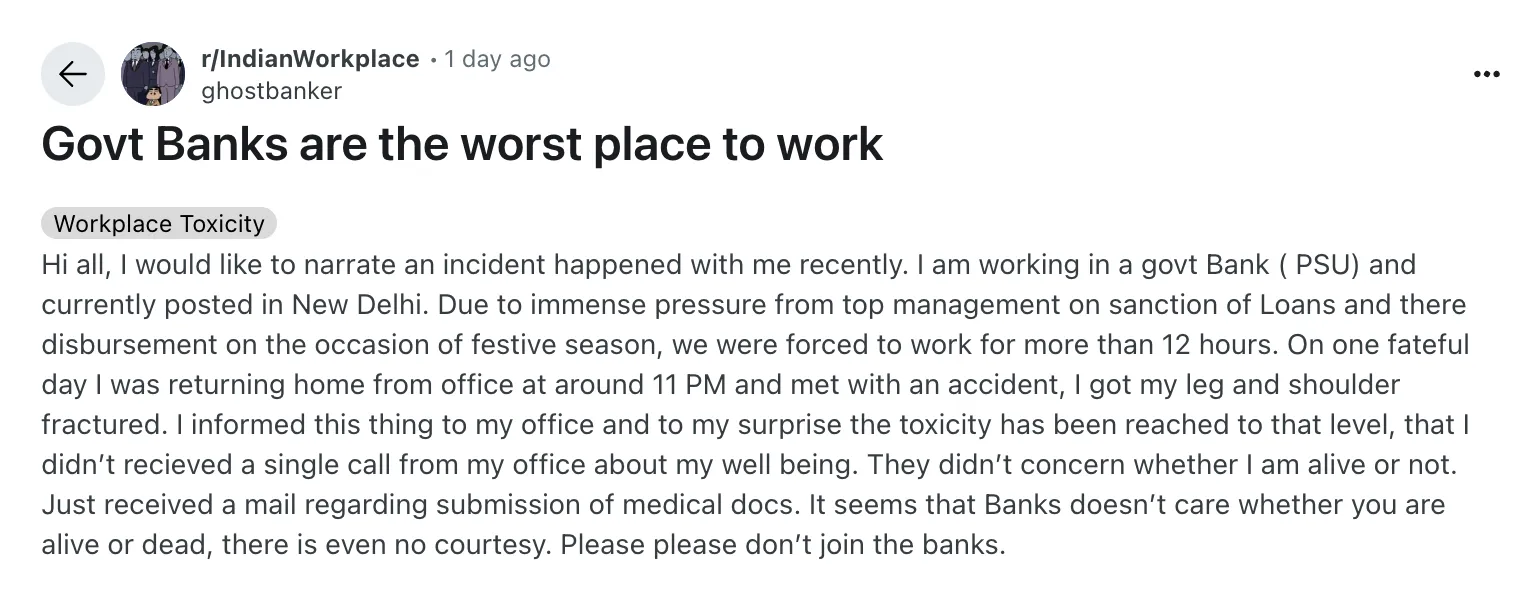Screen dimensions: 1526x604
Task: Click the back arrow button
Action: (x=72, y=74)
